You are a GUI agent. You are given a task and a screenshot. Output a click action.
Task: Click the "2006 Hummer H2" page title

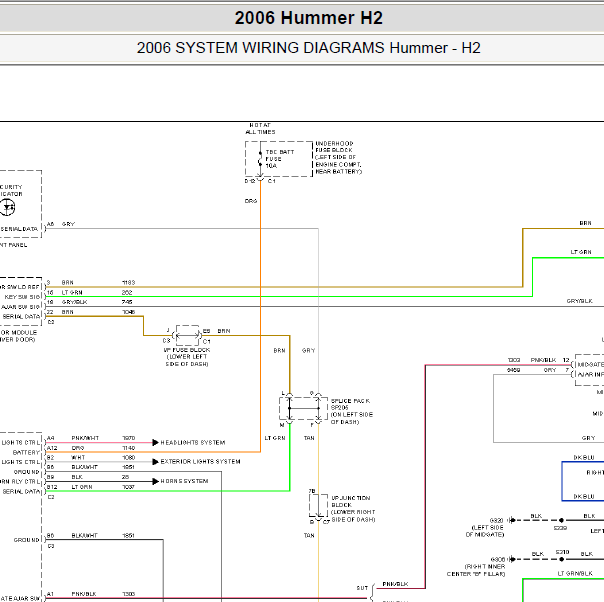point(309,18)
